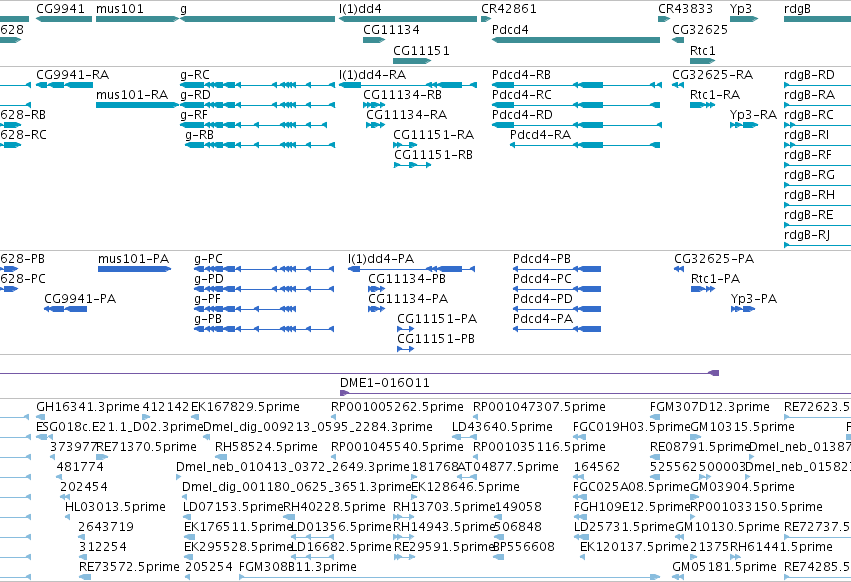The height and width of the screenshot is (582, 851).
Task: Click the CR43833 gene label
Action: point(685,9)
